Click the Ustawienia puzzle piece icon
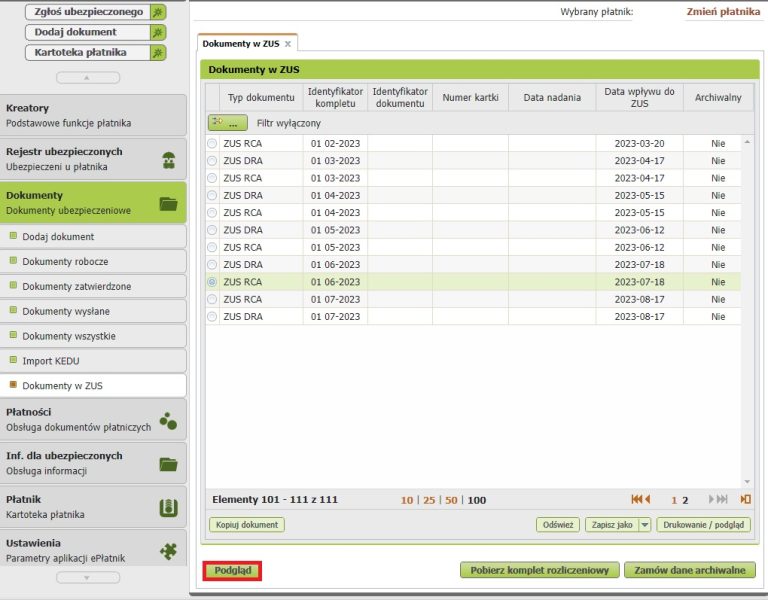The image size is (768, 600). click(x=168, y=551)
